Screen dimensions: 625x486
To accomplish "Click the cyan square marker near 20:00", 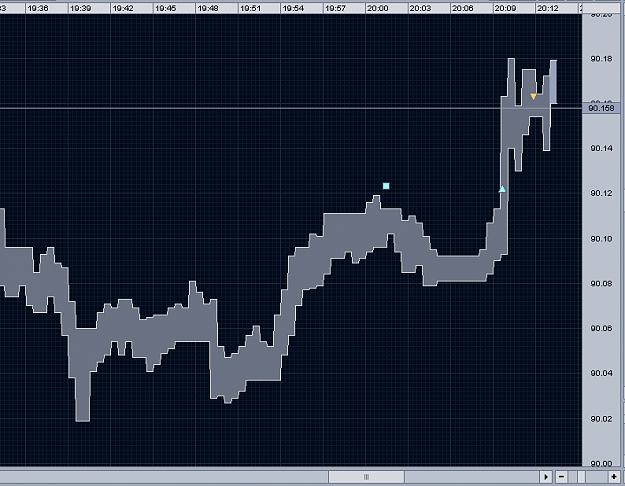I will tap(386, 186).
